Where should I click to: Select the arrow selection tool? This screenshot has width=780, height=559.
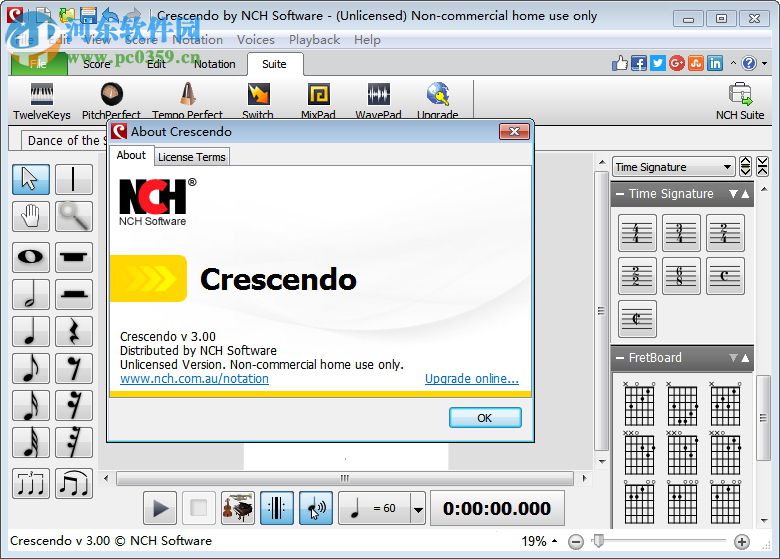pos(30,179)
